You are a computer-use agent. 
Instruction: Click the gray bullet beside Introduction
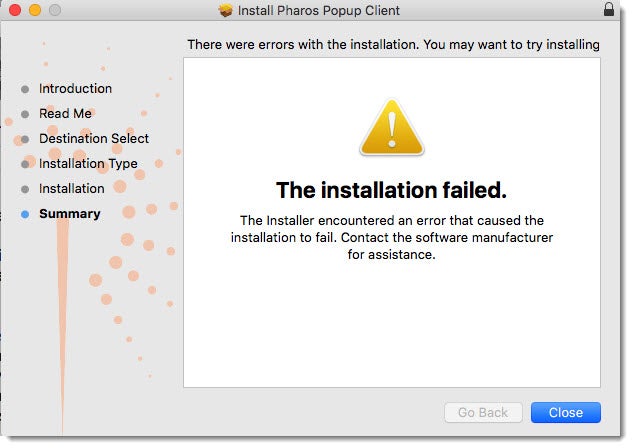[x=25, y=89]
